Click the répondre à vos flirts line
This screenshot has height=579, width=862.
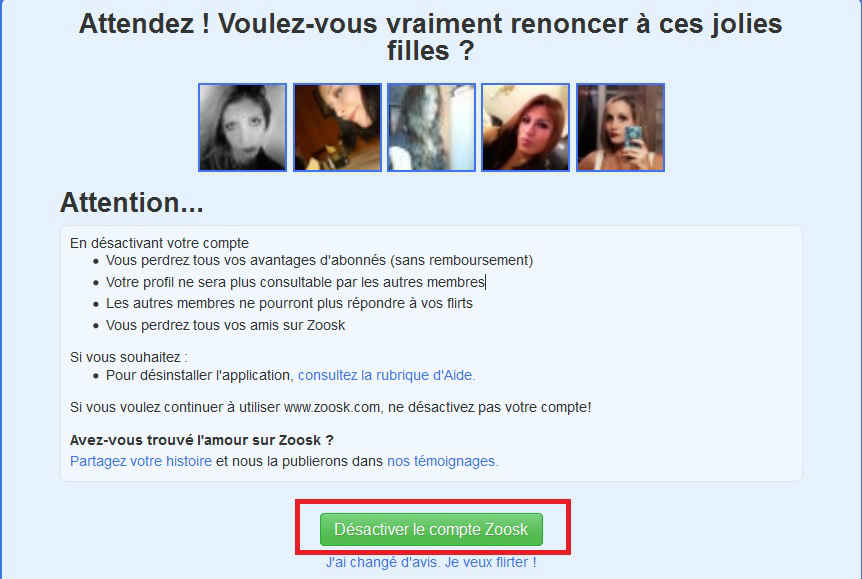289,304
